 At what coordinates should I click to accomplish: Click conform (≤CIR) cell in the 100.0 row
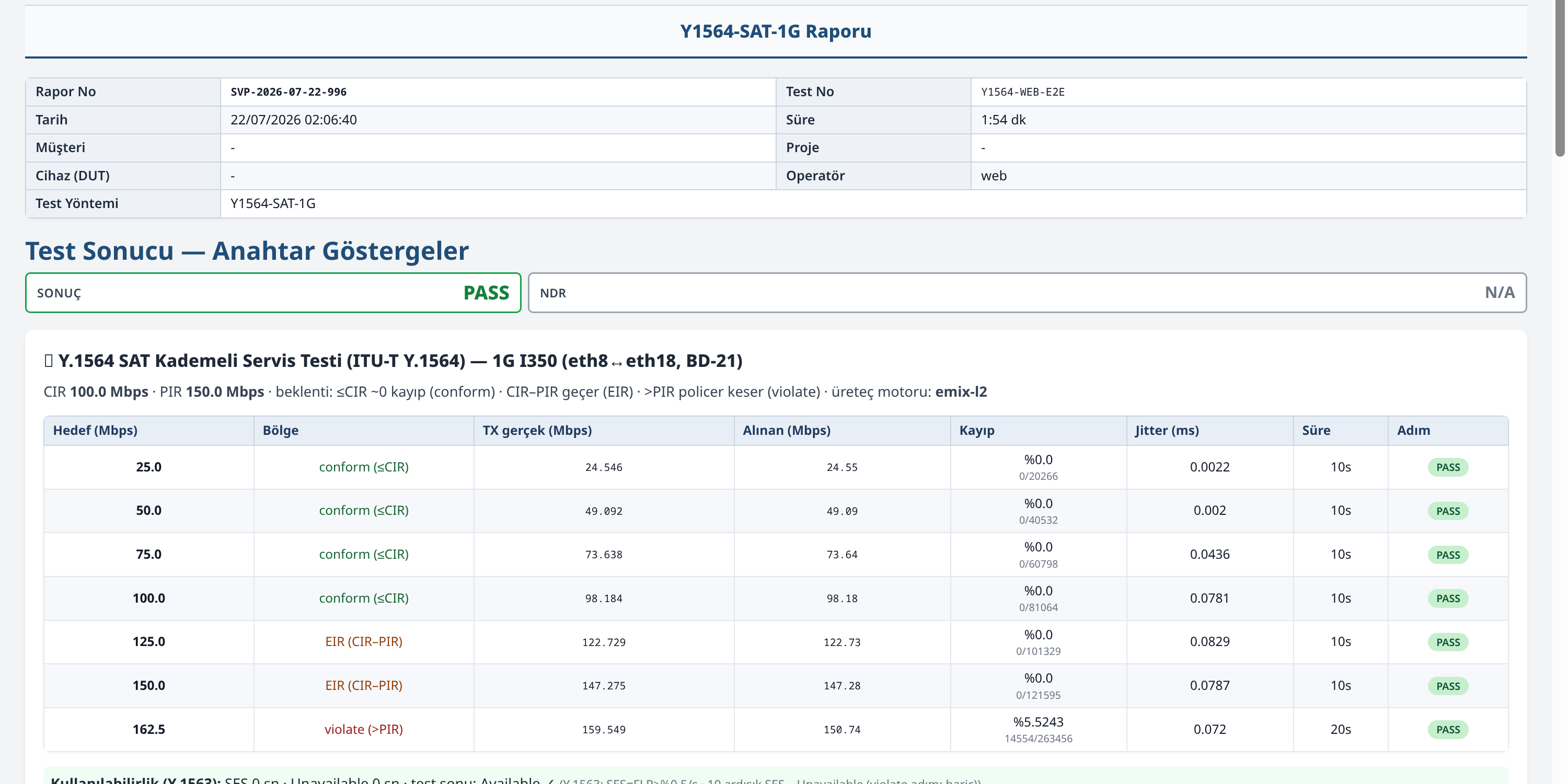coord(363,598)
